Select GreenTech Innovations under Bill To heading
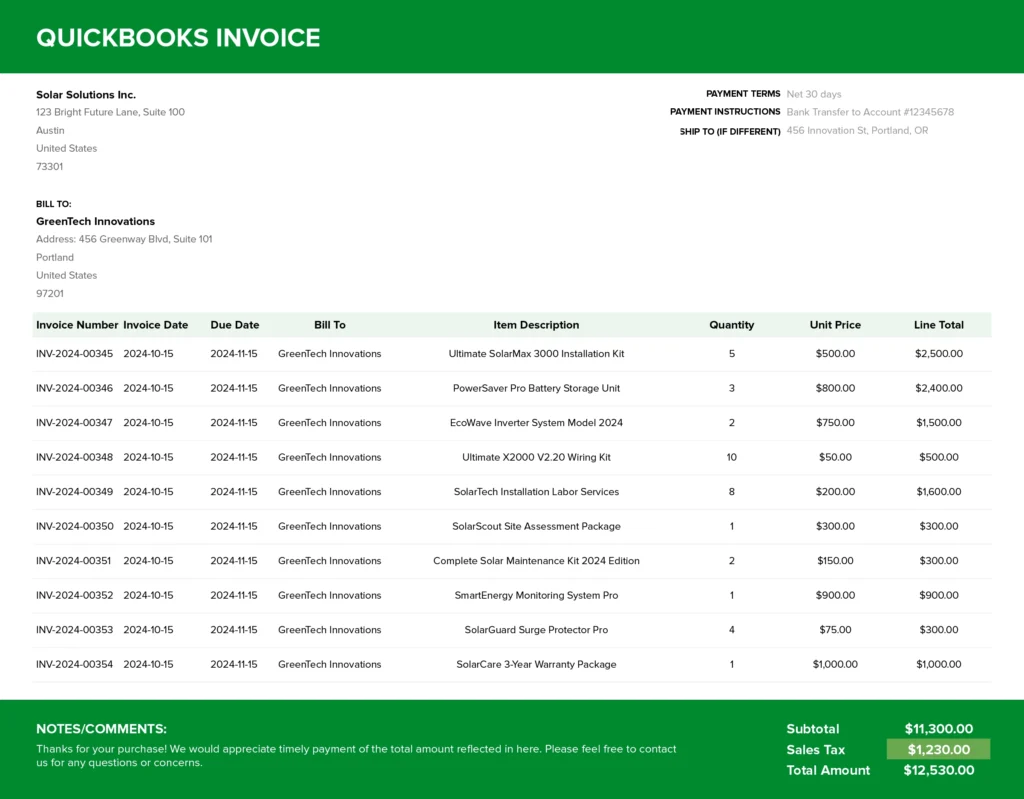This screenshot has width=1024, height=799. pos(95,221)
